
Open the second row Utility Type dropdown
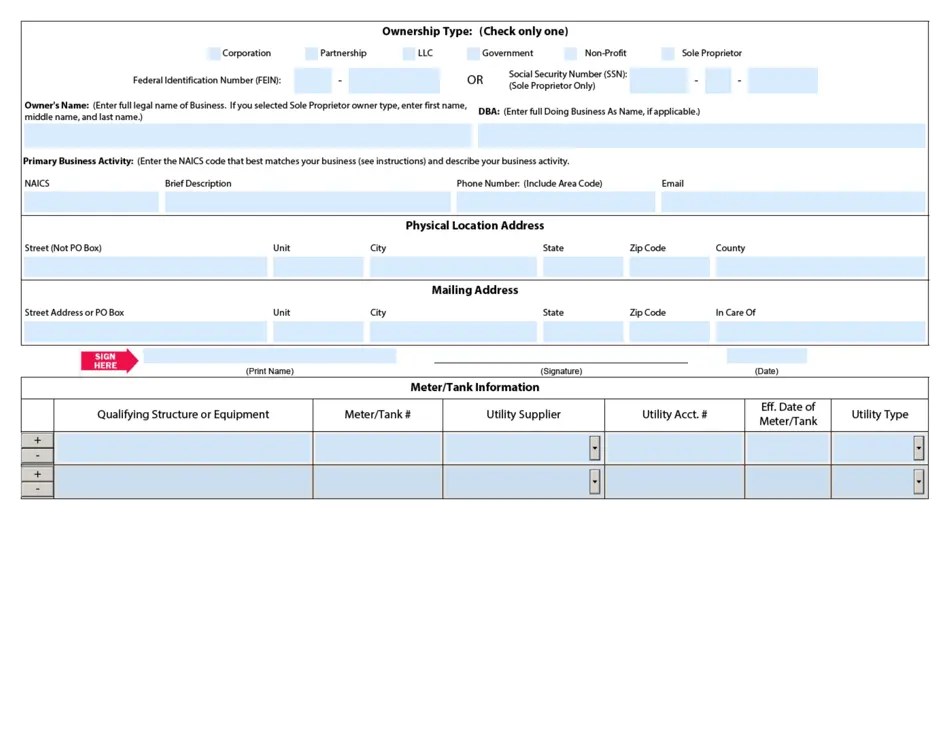tap(918, 481)
